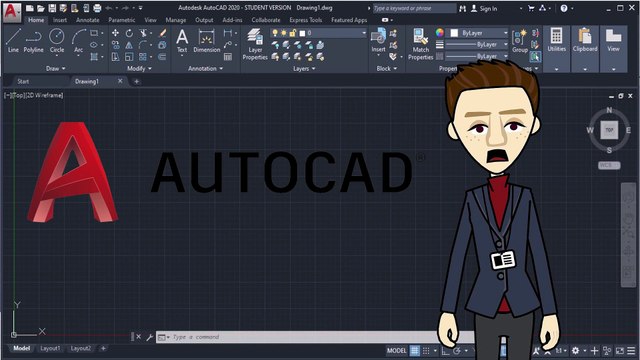Open the AutoCAD application menu button
The height and width of the screenshot is (360, 640).
pos(11,12)
